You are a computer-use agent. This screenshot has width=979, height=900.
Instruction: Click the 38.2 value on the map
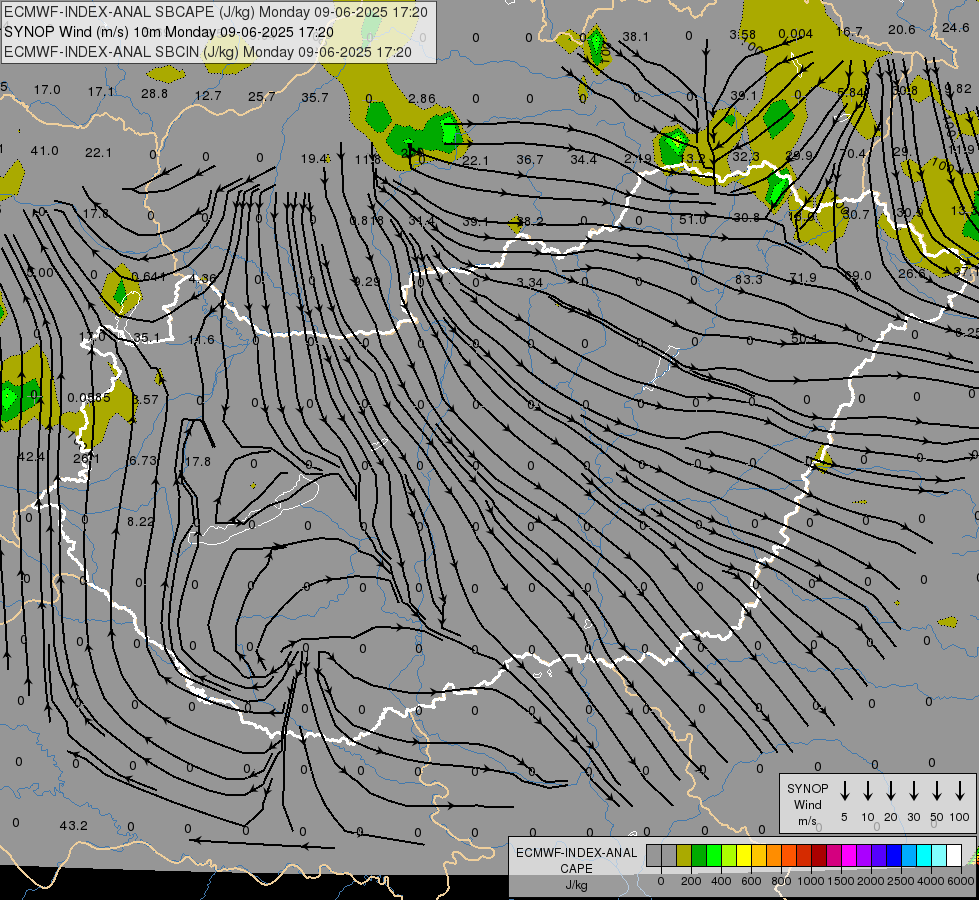pyautogui.click(x=530, y=221)
